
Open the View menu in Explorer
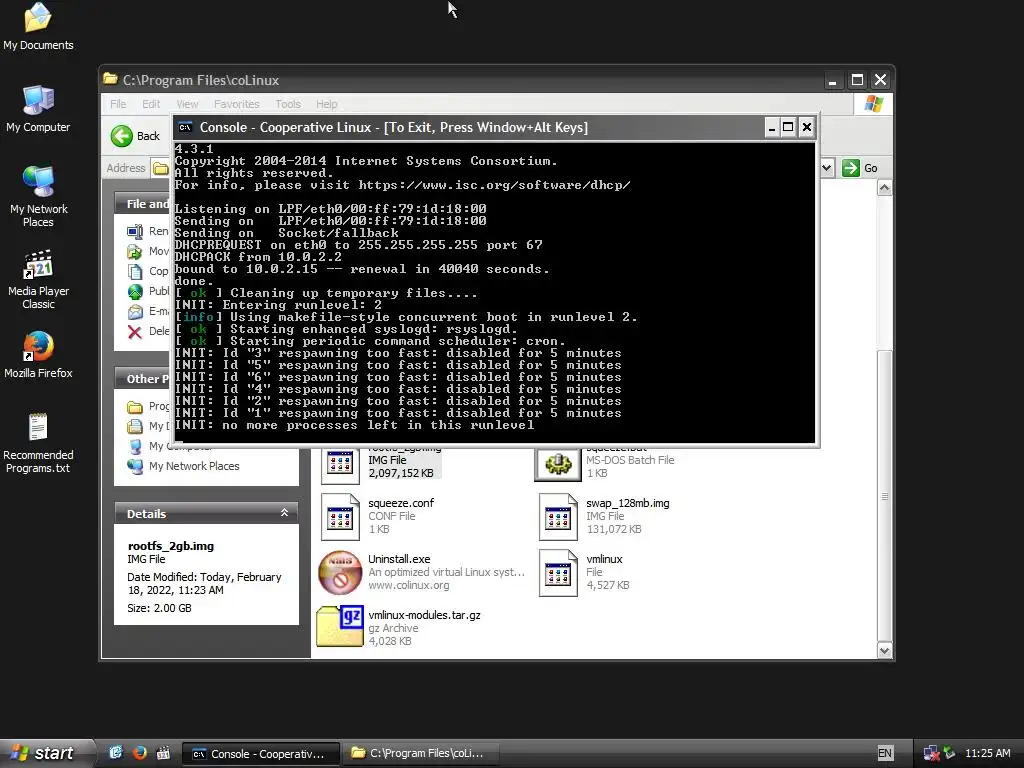coord(187,104)
